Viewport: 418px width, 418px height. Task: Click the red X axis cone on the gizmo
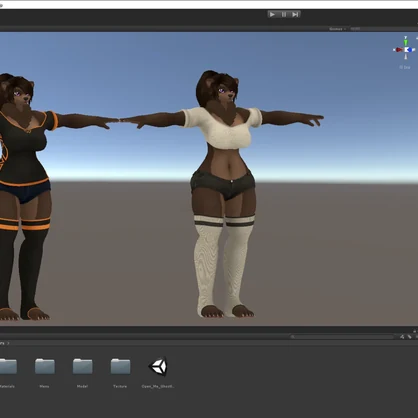398,50
